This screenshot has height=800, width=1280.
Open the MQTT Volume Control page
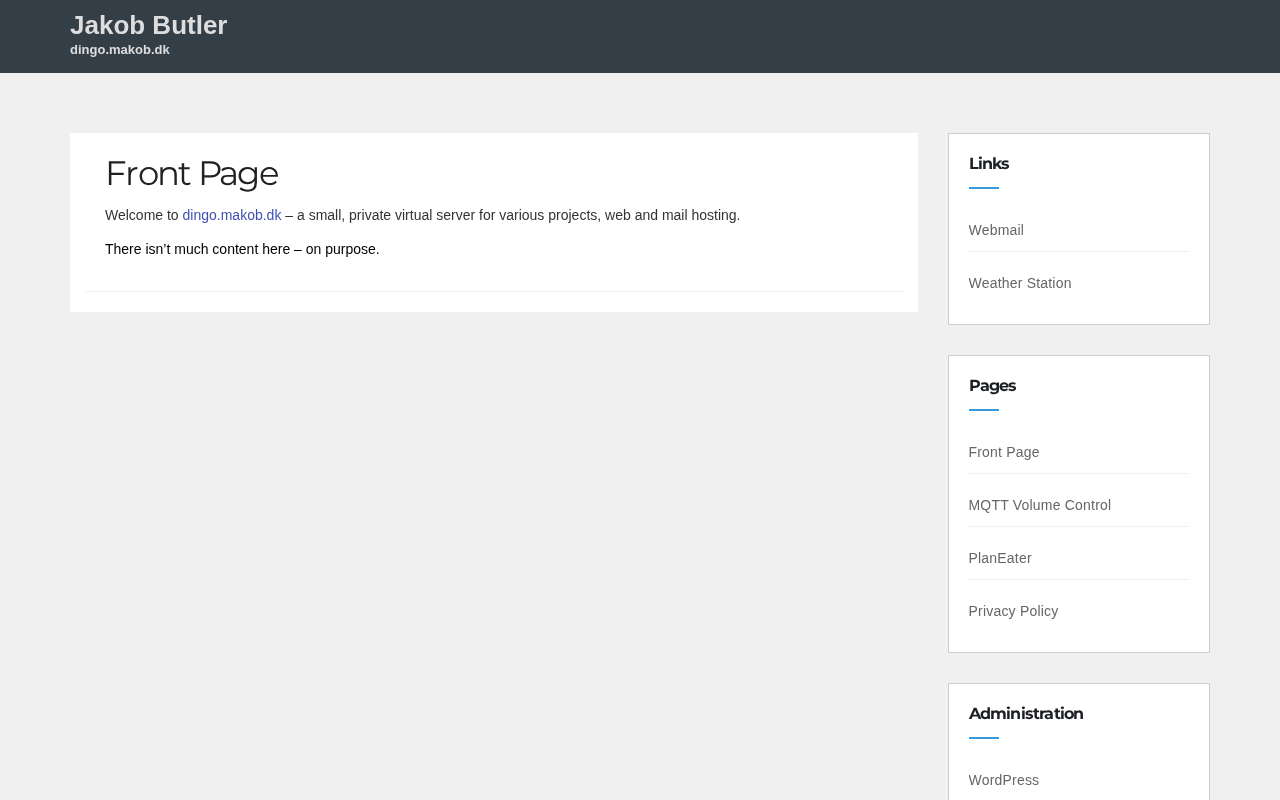(x=1039, y=505)
